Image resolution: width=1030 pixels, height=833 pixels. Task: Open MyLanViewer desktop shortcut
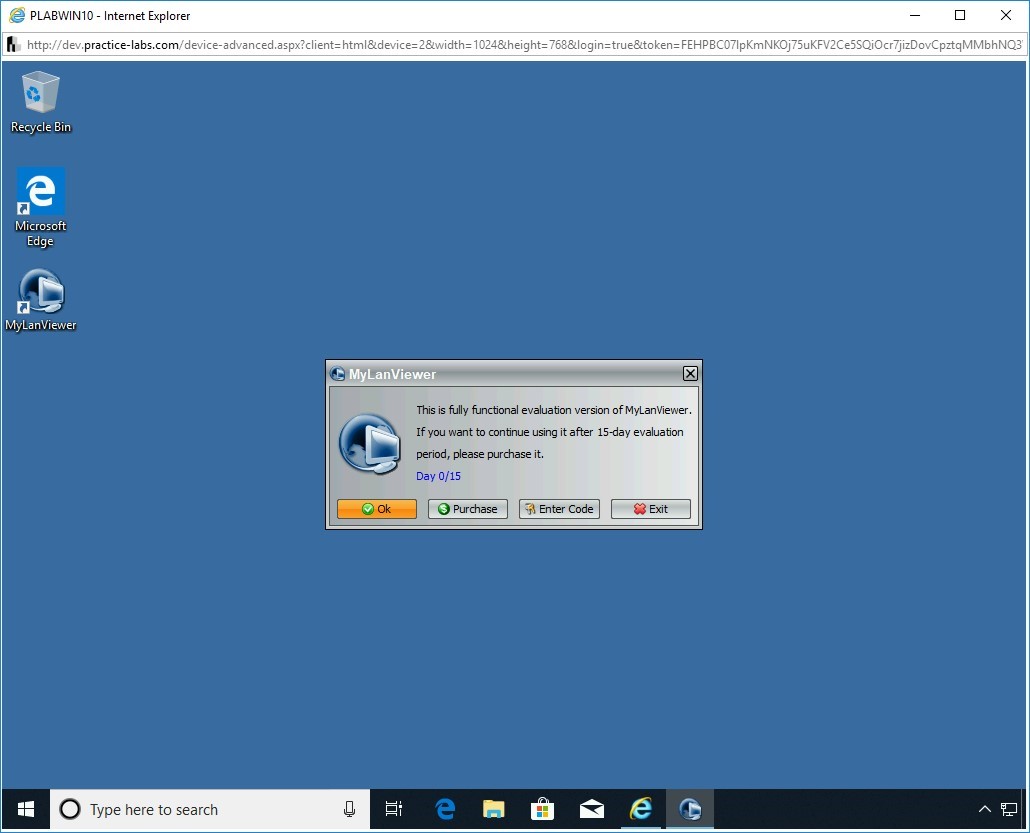(41, 299)
